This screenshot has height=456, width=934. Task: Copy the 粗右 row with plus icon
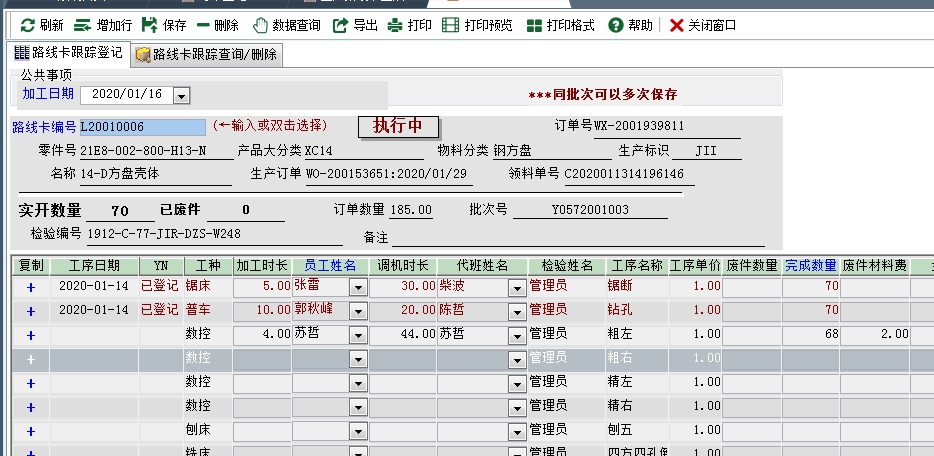[31, 360]
